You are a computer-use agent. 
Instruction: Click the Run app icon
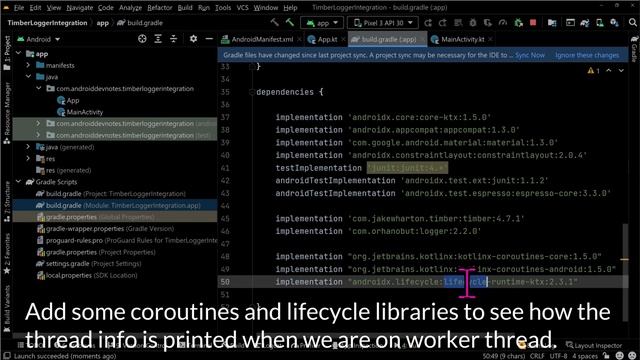click(x=428, y=23)
